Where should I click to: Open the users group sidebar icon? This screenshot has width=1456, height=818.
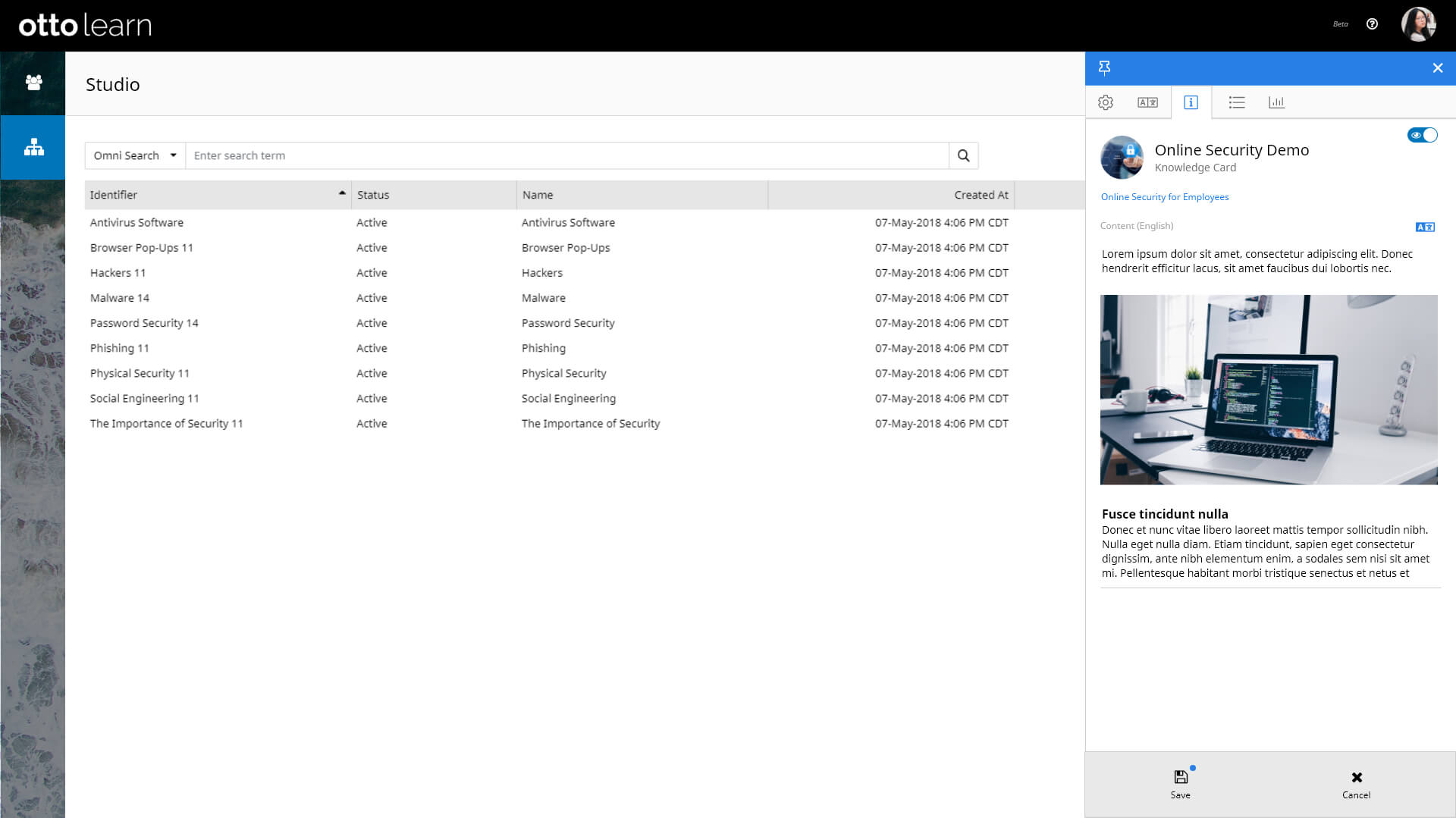pyautogui.click(x=33, y=83)
